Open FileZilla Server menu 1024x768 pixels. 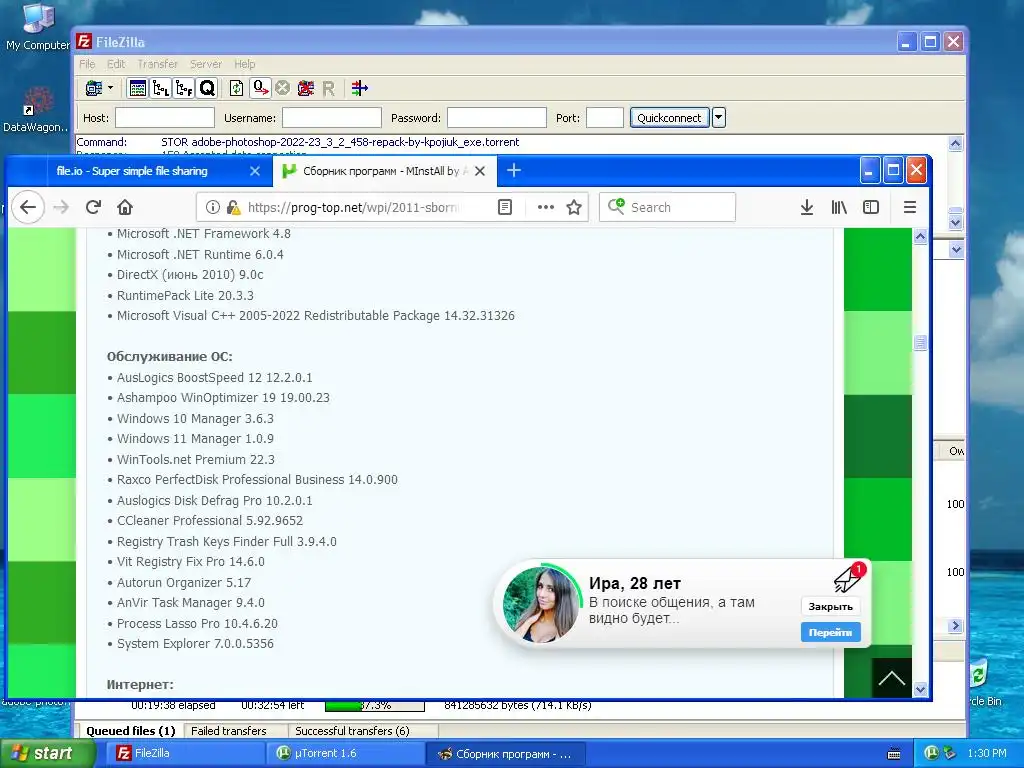click(x=206, y=64)
